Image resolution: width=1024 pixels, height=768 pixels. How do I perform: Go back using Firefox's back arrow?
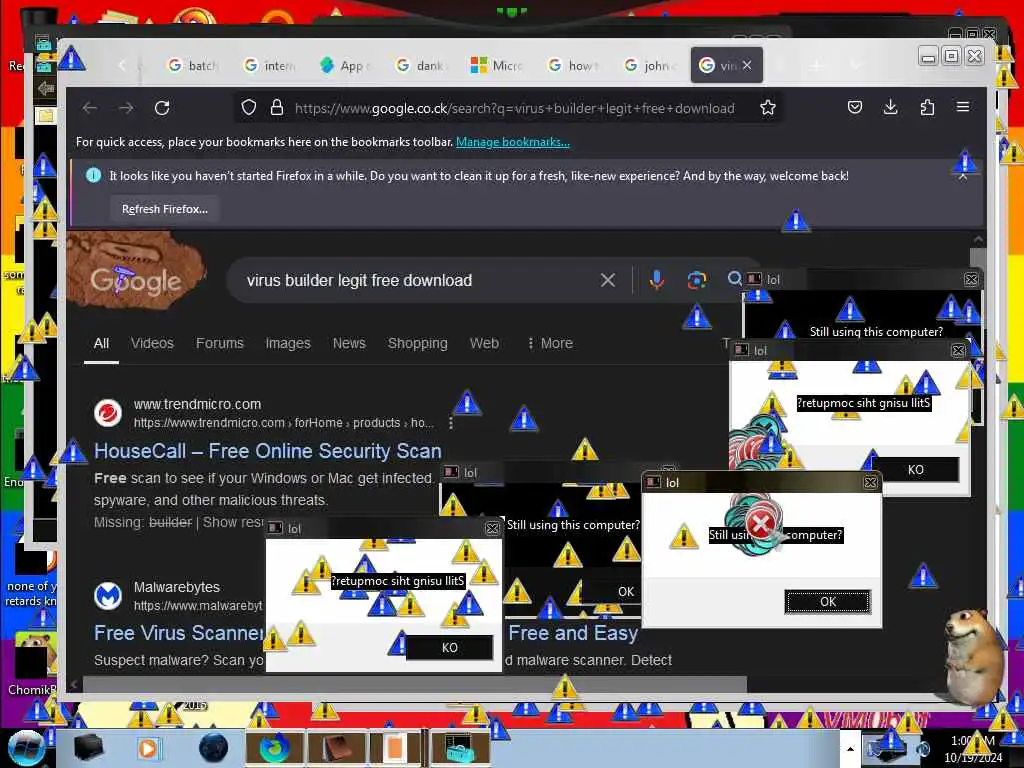point(89,108)
